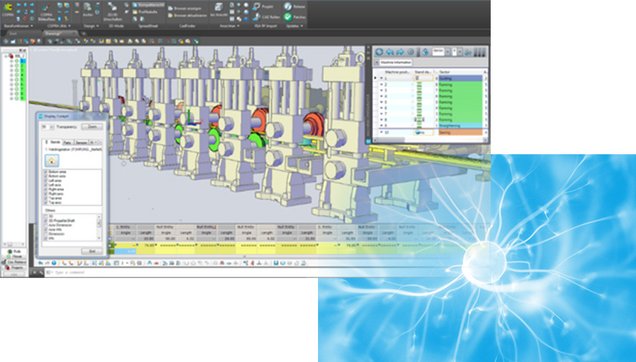Click the 2D/3D switch icon in ribbon
Viewport: 636px width, 362px height.
click(112, 8)
